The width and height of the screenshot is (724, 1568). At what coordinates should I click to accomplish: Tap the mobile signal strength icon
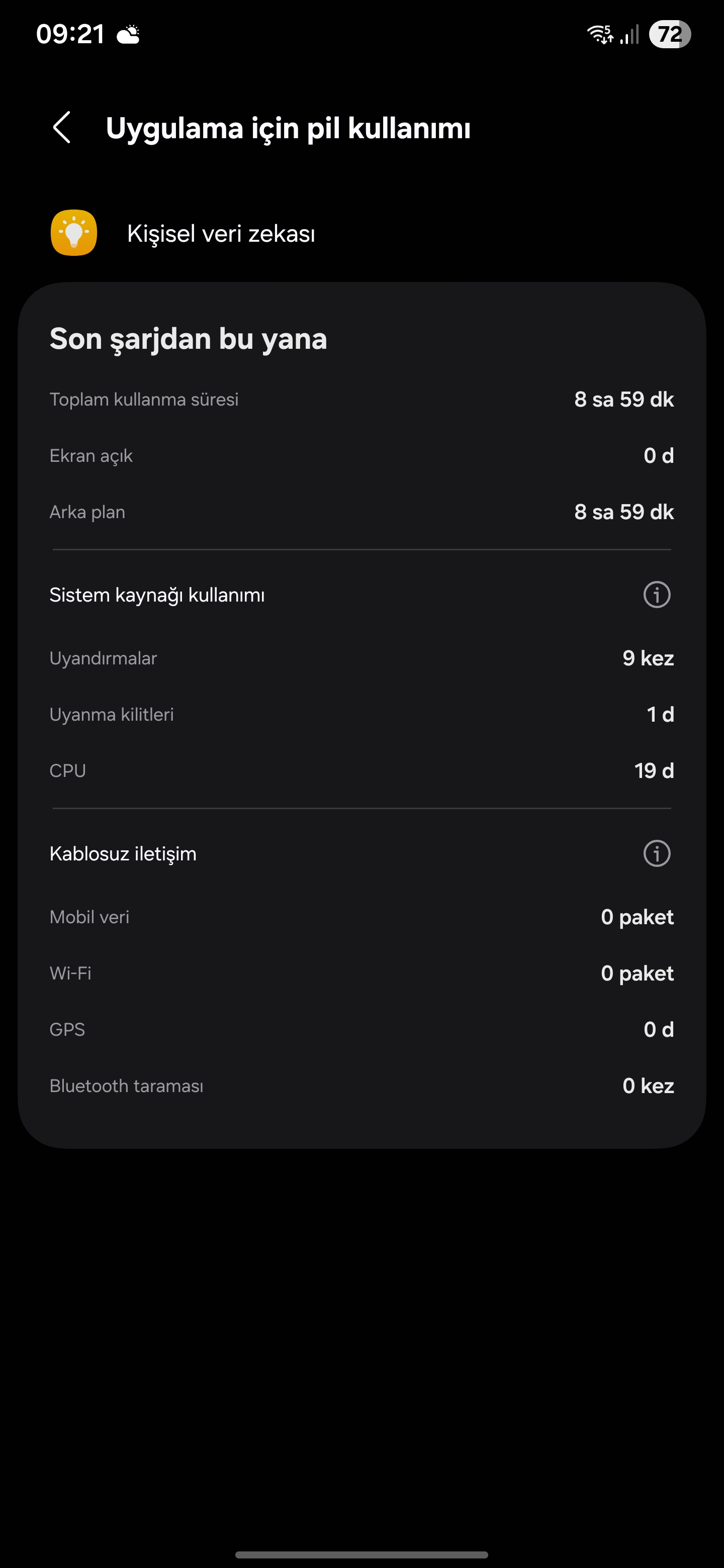[629, 34]
